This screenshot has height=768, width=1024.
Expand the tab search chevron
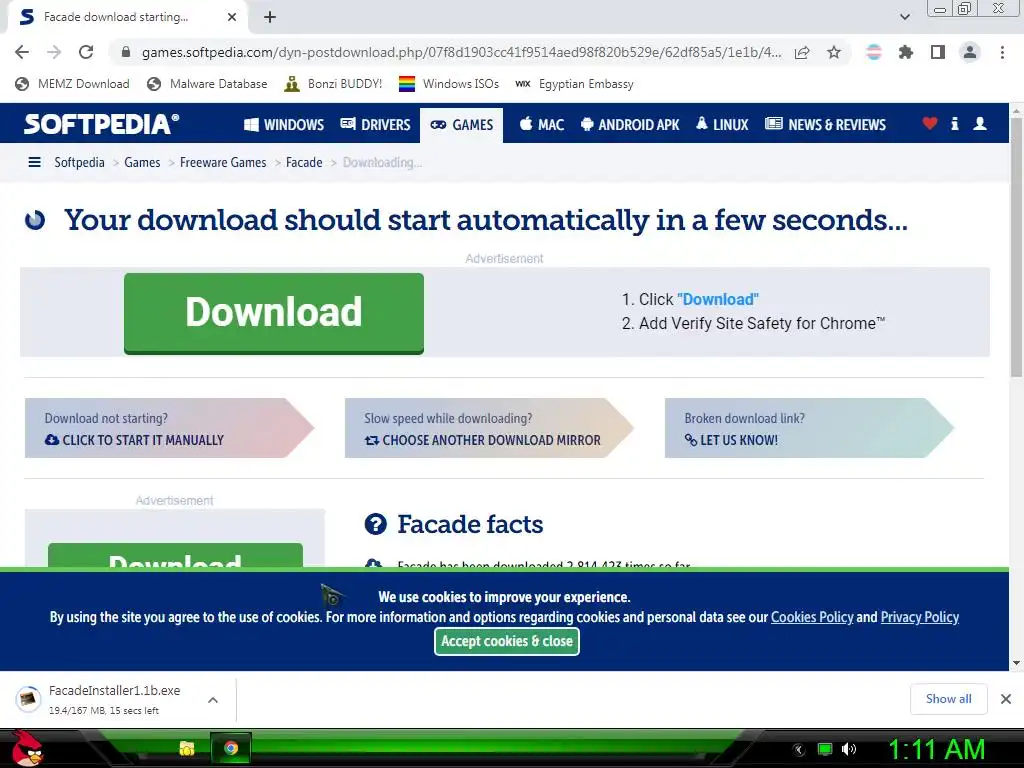click(904, 17)
